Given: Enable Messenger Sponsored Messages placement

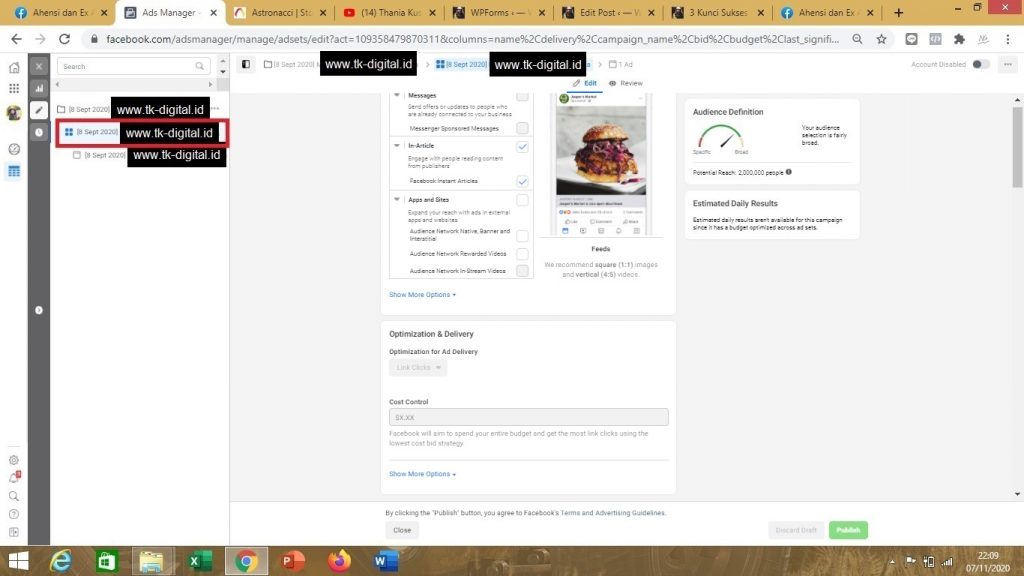Looking at the screenshot, I should [x=522, y=129].
